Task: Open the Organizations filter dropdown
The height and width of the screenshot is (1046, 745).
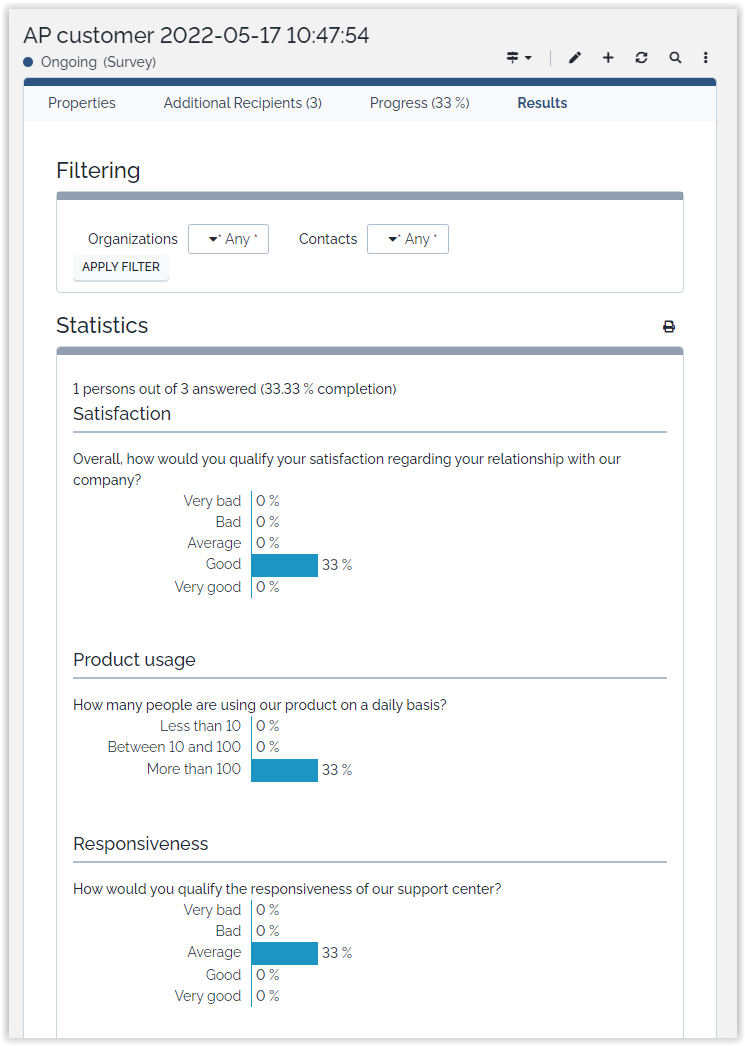Action: click(228, 239)
